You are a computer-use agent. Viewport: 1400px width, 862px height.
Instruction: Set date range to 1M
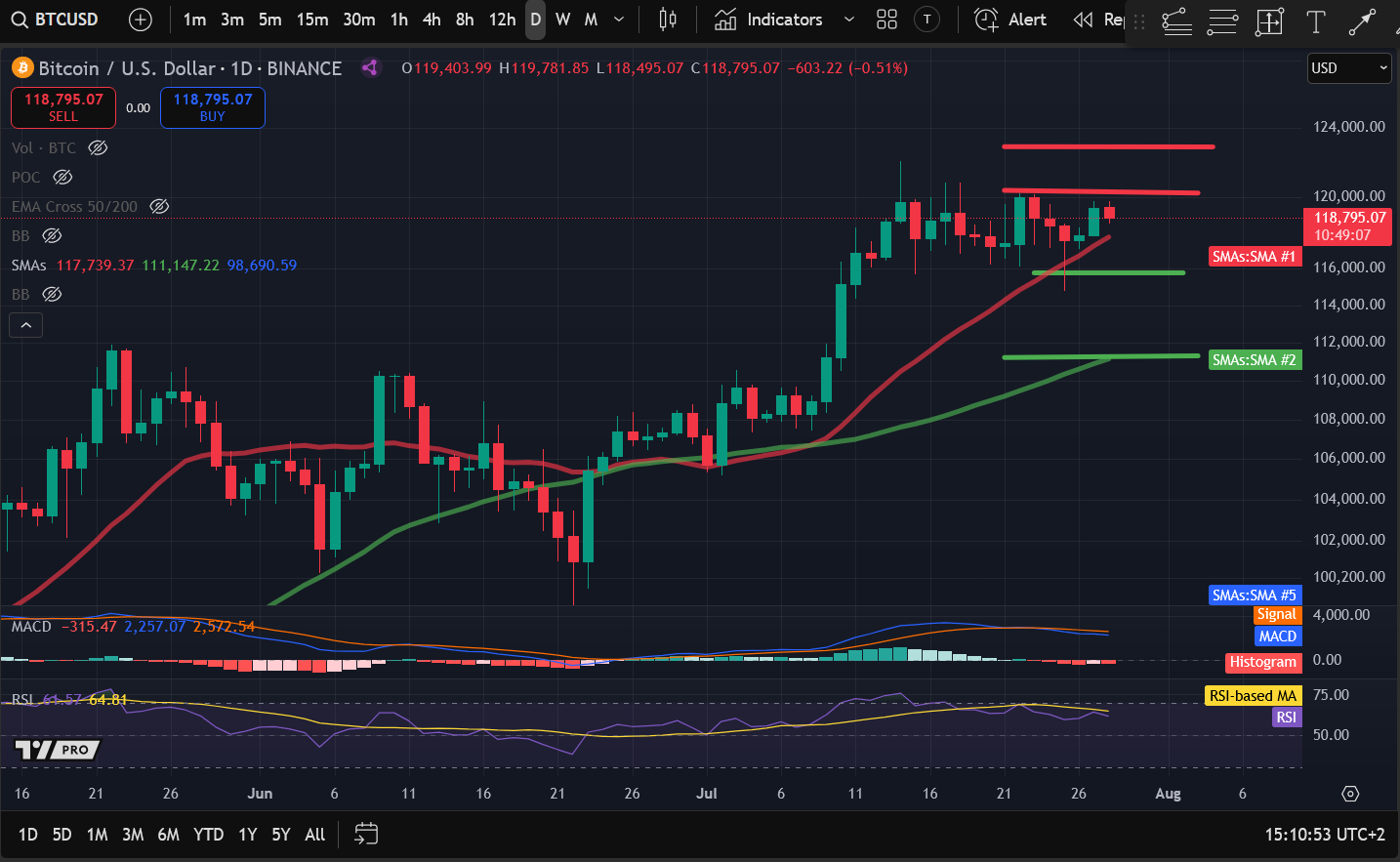(x=97, y=835)
